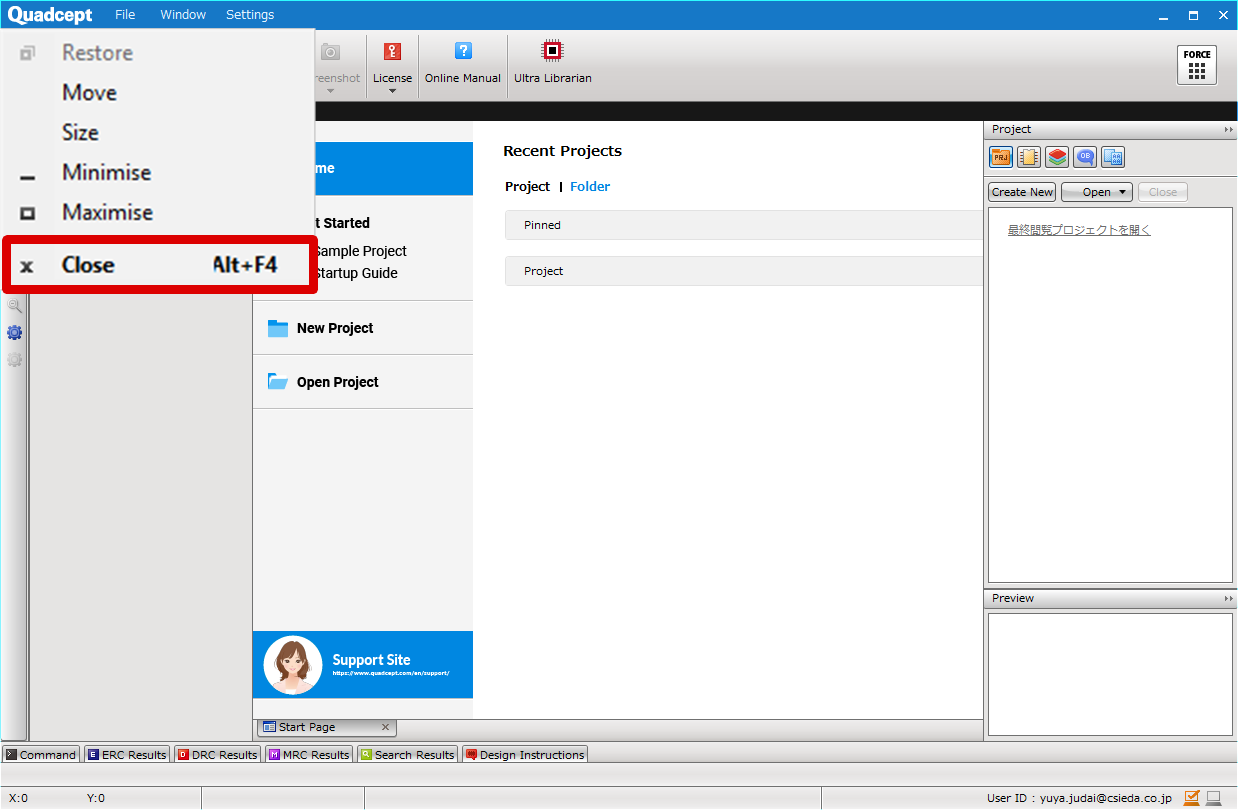The width and height of the screenshot is (1238, 810).
Task: Click the OB speech bubble icon
Action: tap(1085, 157)
